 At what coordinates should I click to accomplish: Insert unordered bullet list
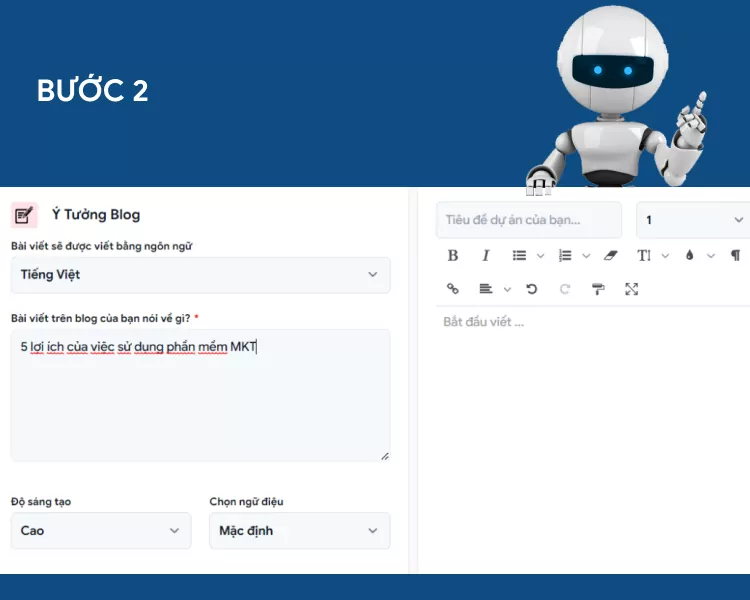(519, 256)
